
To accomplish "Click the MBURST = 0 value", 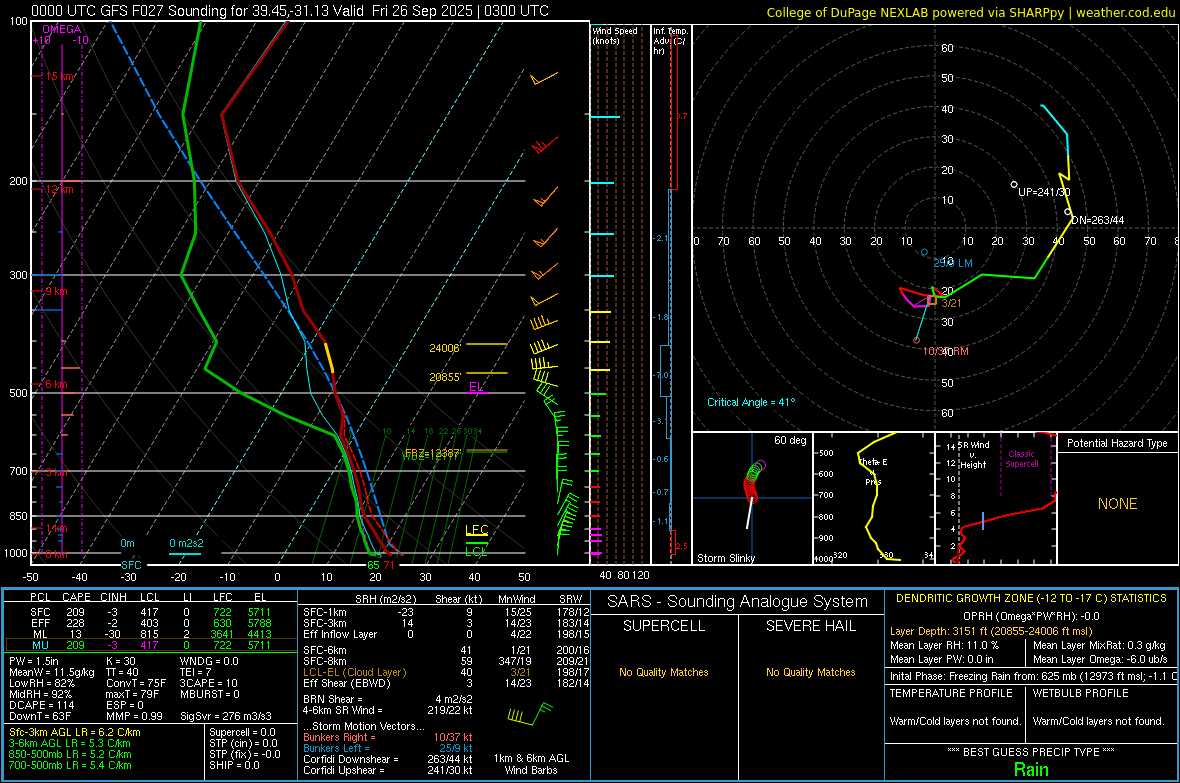I will coord(209,693).
